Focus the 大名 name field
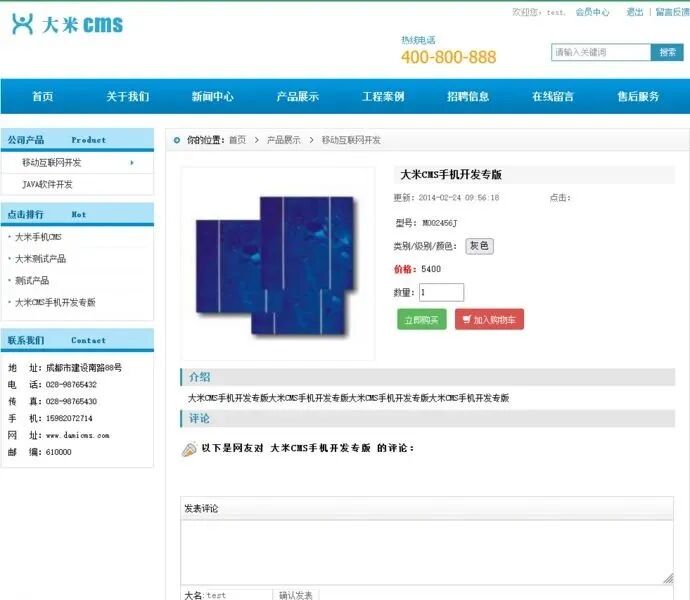This screenshot has height=600, width=690. (x=239, y=595)
